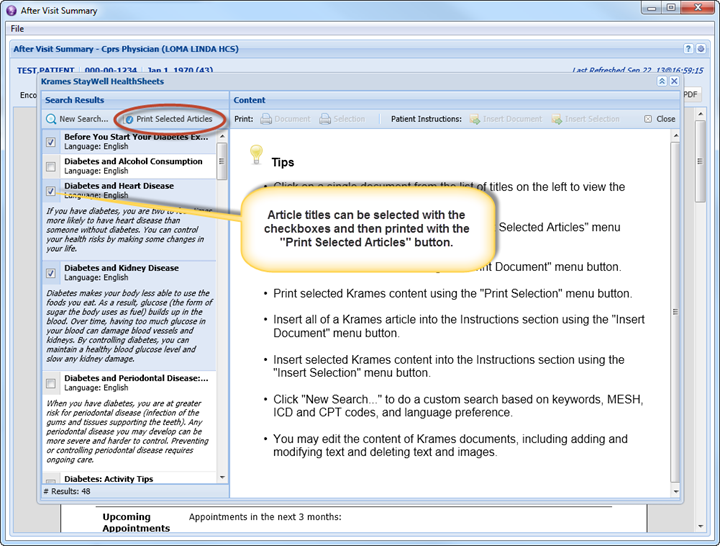Screen dimensions: 720x546
Task: Click the Upcoming Appointments heading
Action: (x=136, y=522)
